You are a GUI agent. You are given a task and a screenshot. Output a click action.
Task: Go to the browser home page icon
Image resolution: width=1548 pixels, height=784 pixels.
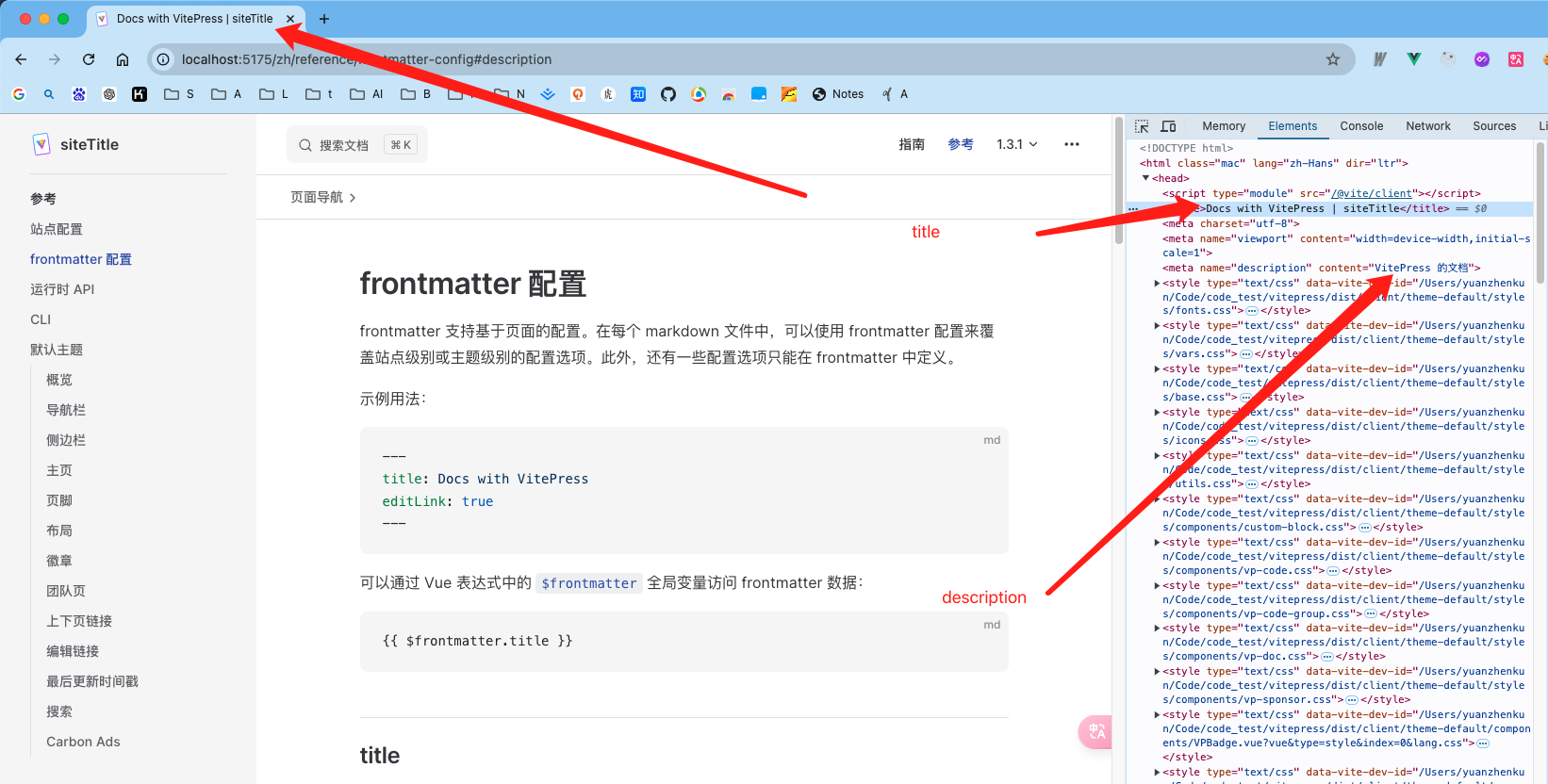[x=123, y=59]
